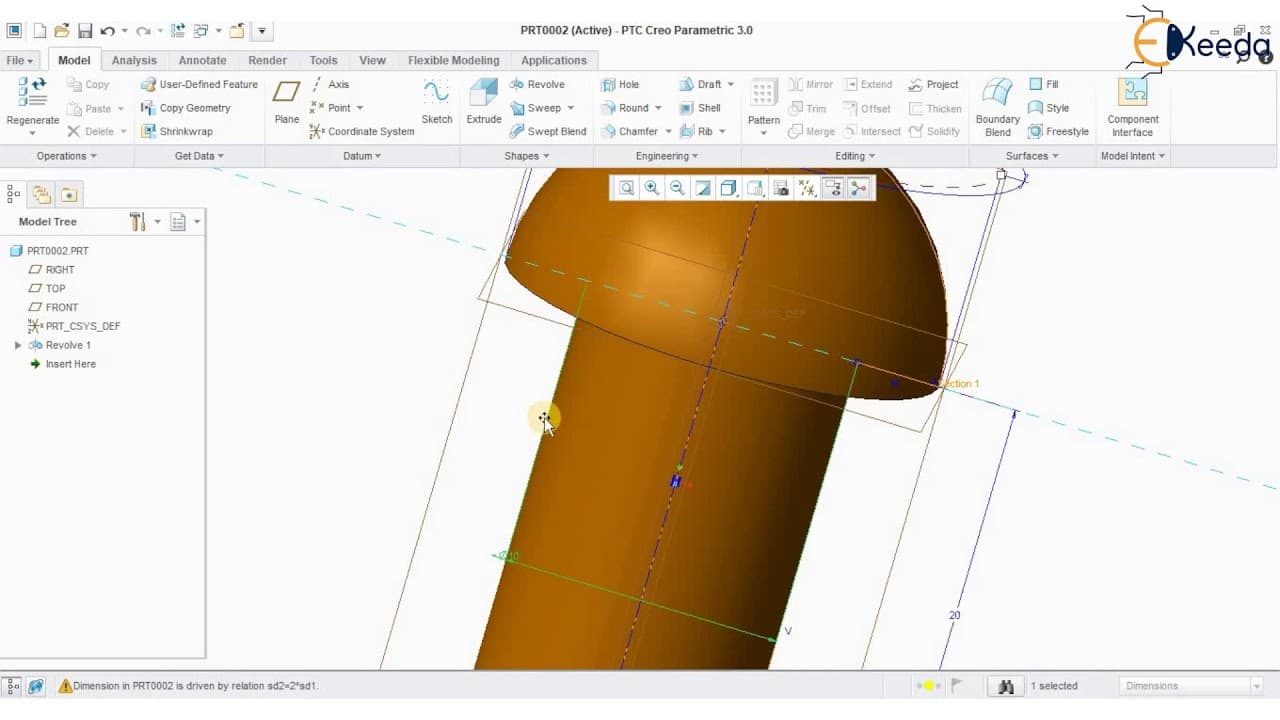The height and width of the screenshot is (720, 1280).
Task: Click the Boundary Blend tool
Action: (997, 107)
